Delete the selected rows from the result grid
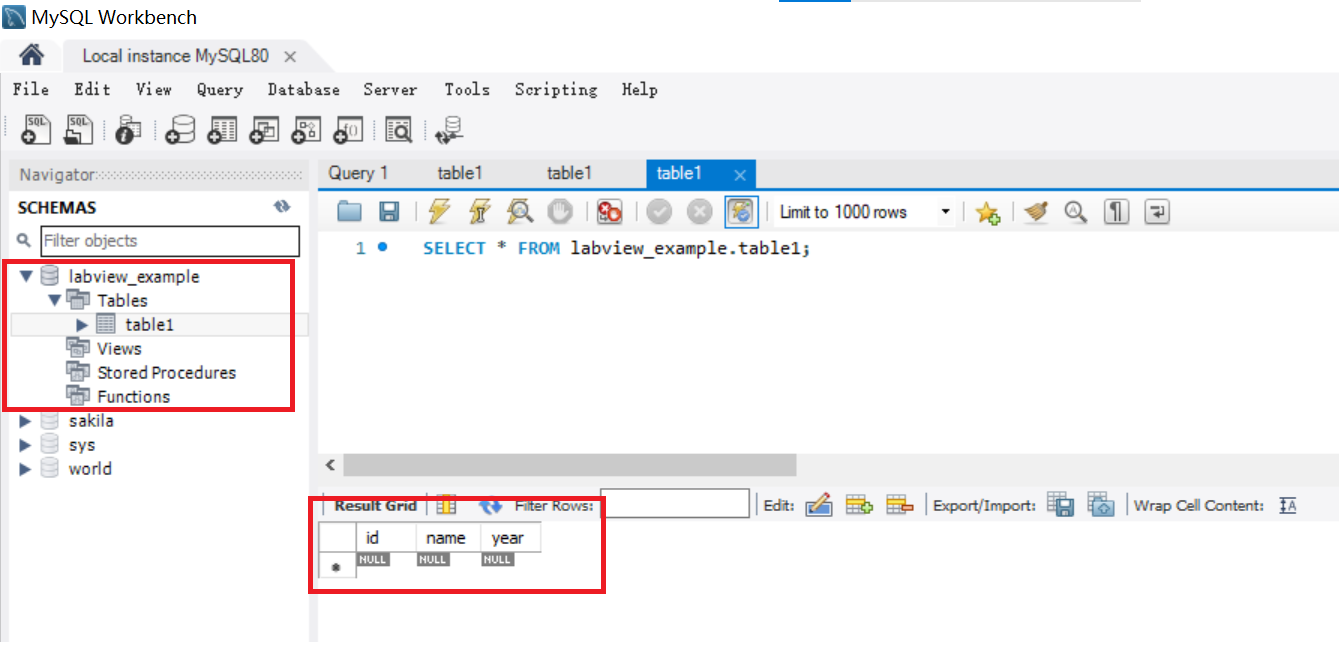The image size is (1339, 648). click(900, 505)
